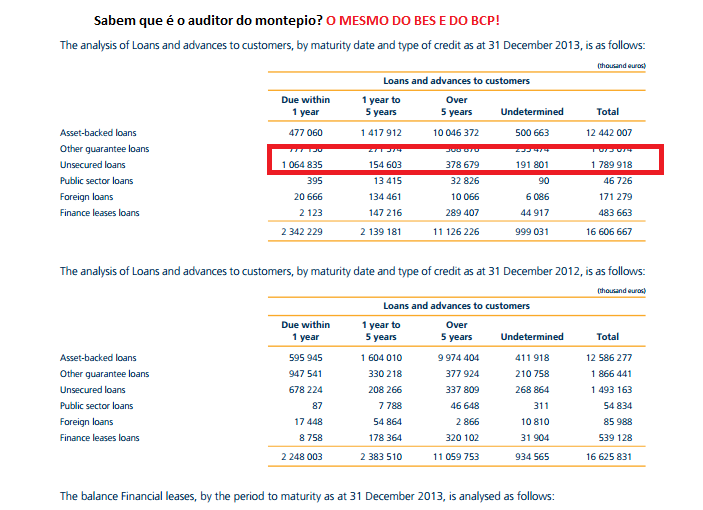The height and width of the screenshot is (510, 703).
Task: Click total '1 493 163'
Action: 612,390
